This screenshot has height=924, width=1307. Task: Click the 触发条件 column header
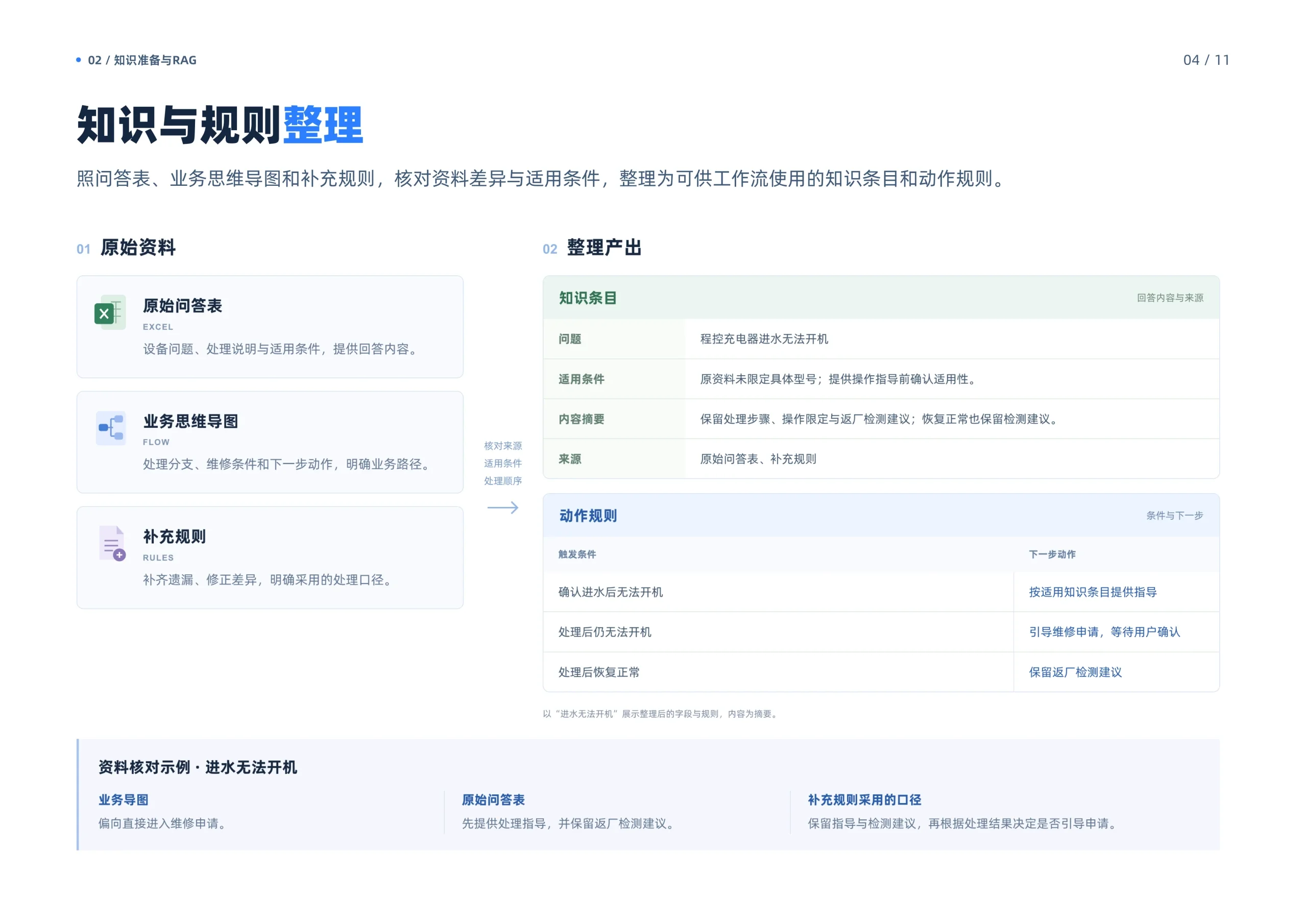point(576,554)
